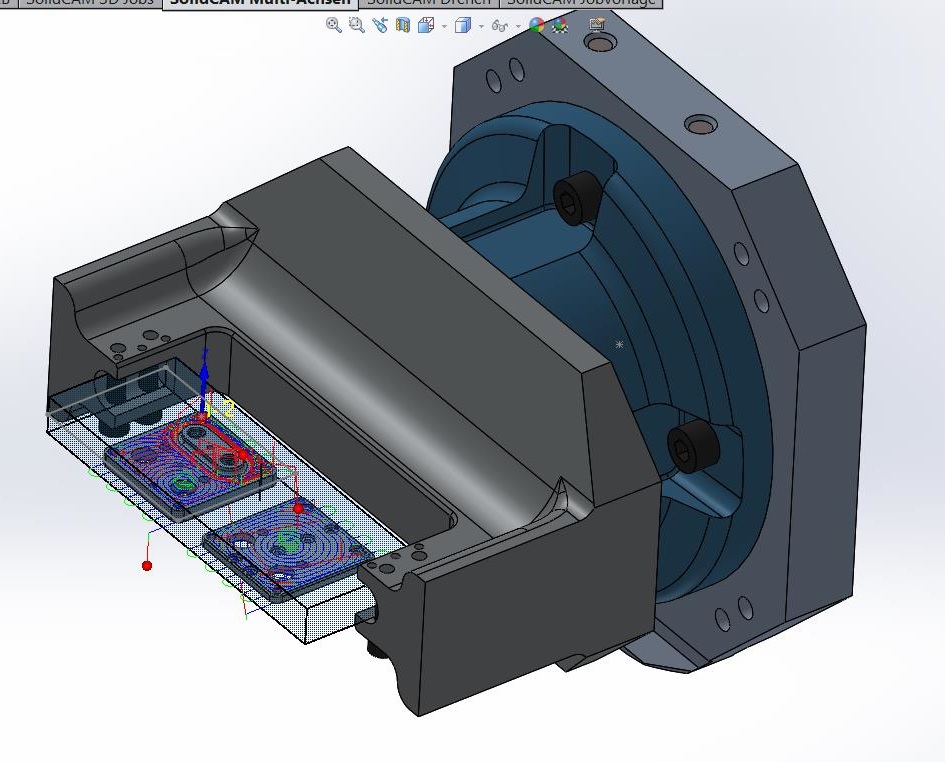The width and height of the screenshot is (945, 762).
Task: Expand the Hide/Show Items dropdown arrow
Action: 518,27
